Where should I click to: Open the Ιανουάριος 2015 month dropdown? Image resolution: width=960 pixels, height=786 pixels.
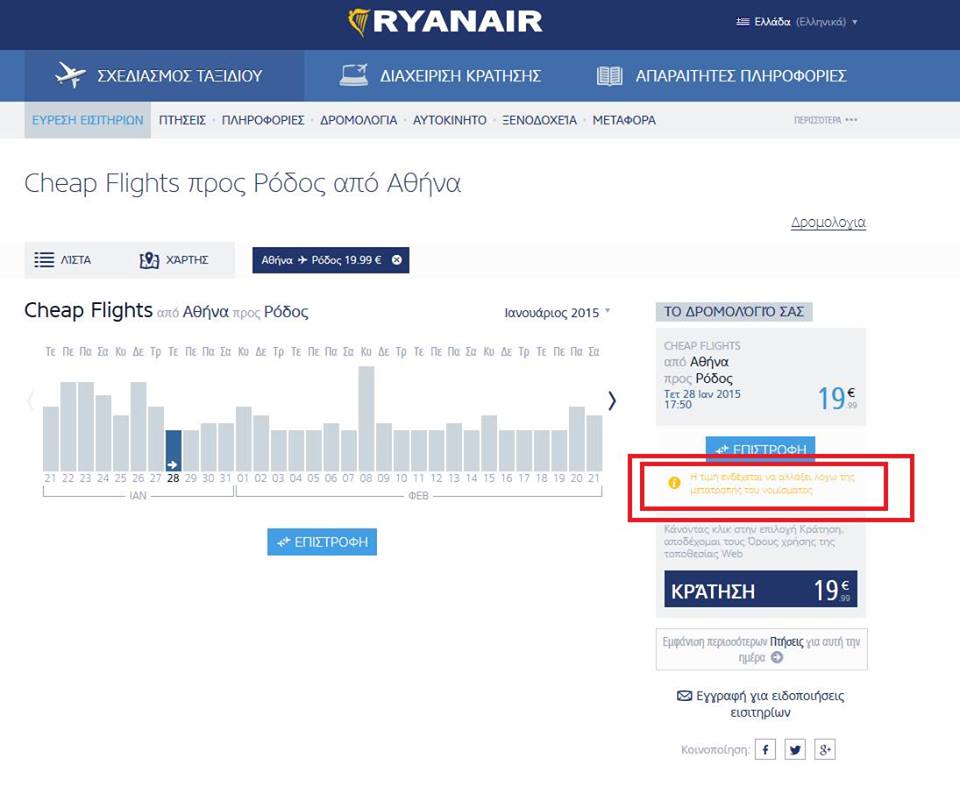(x=557, y=312)
